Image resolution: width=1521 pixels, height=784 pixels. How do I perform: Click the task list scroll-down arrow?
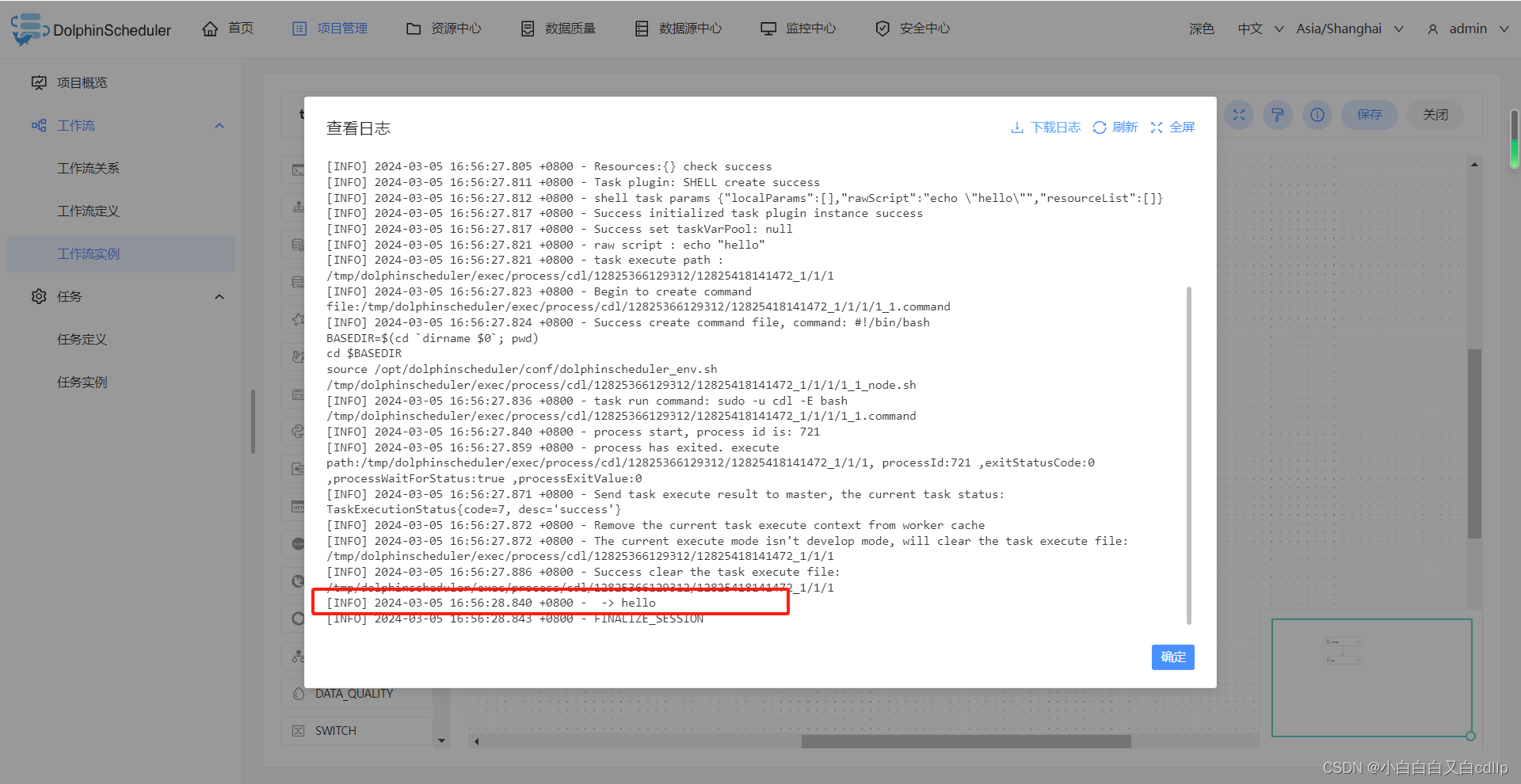[442, 741]
